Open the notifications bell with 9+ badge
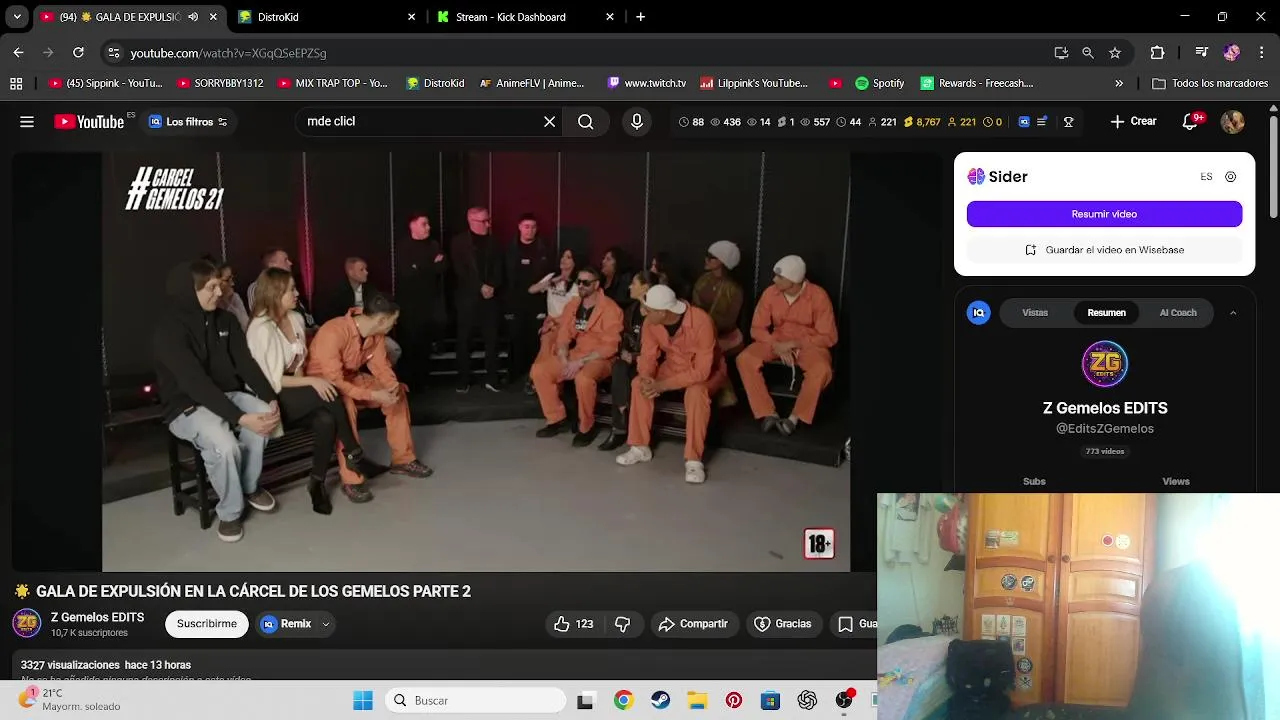The height and width of the screenshot is (720, 1280). point(1190,122)
